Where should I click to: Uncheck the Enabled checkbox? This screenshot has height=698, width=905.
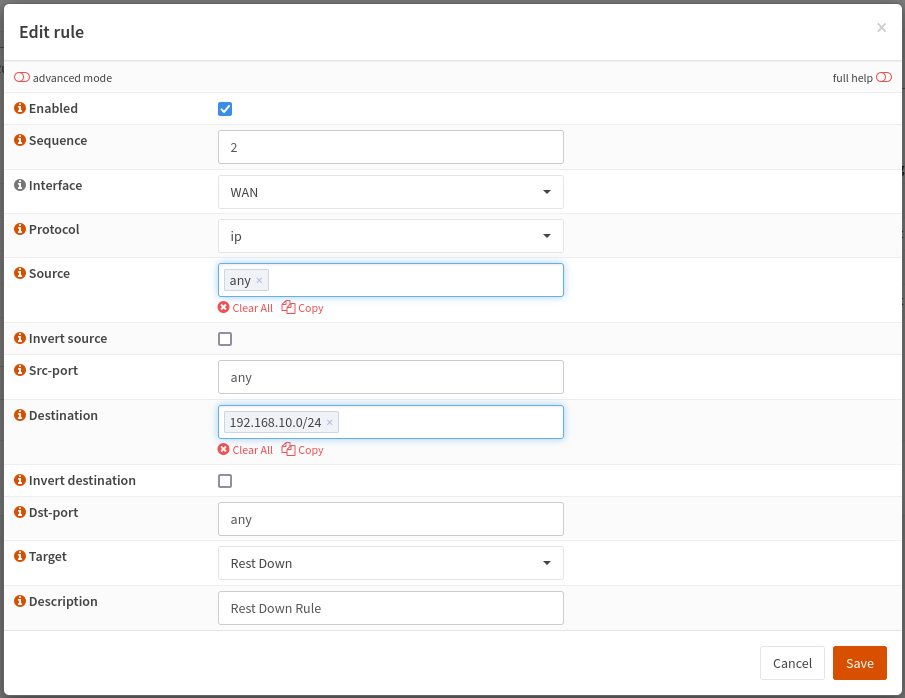tap(225, 108)
